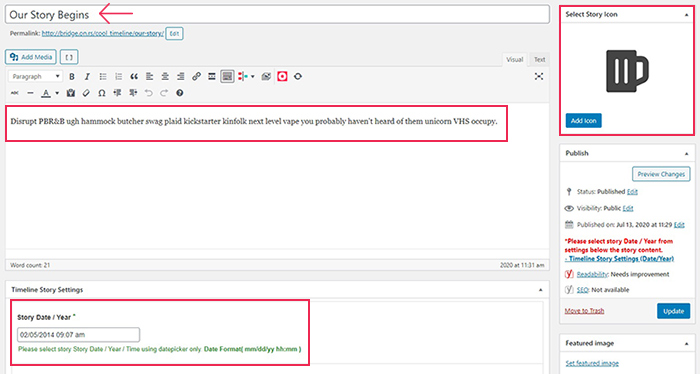This screenshot has height=374, width=700.
Task: Clear formatting with the eraser icon
Action: [86, 93]
